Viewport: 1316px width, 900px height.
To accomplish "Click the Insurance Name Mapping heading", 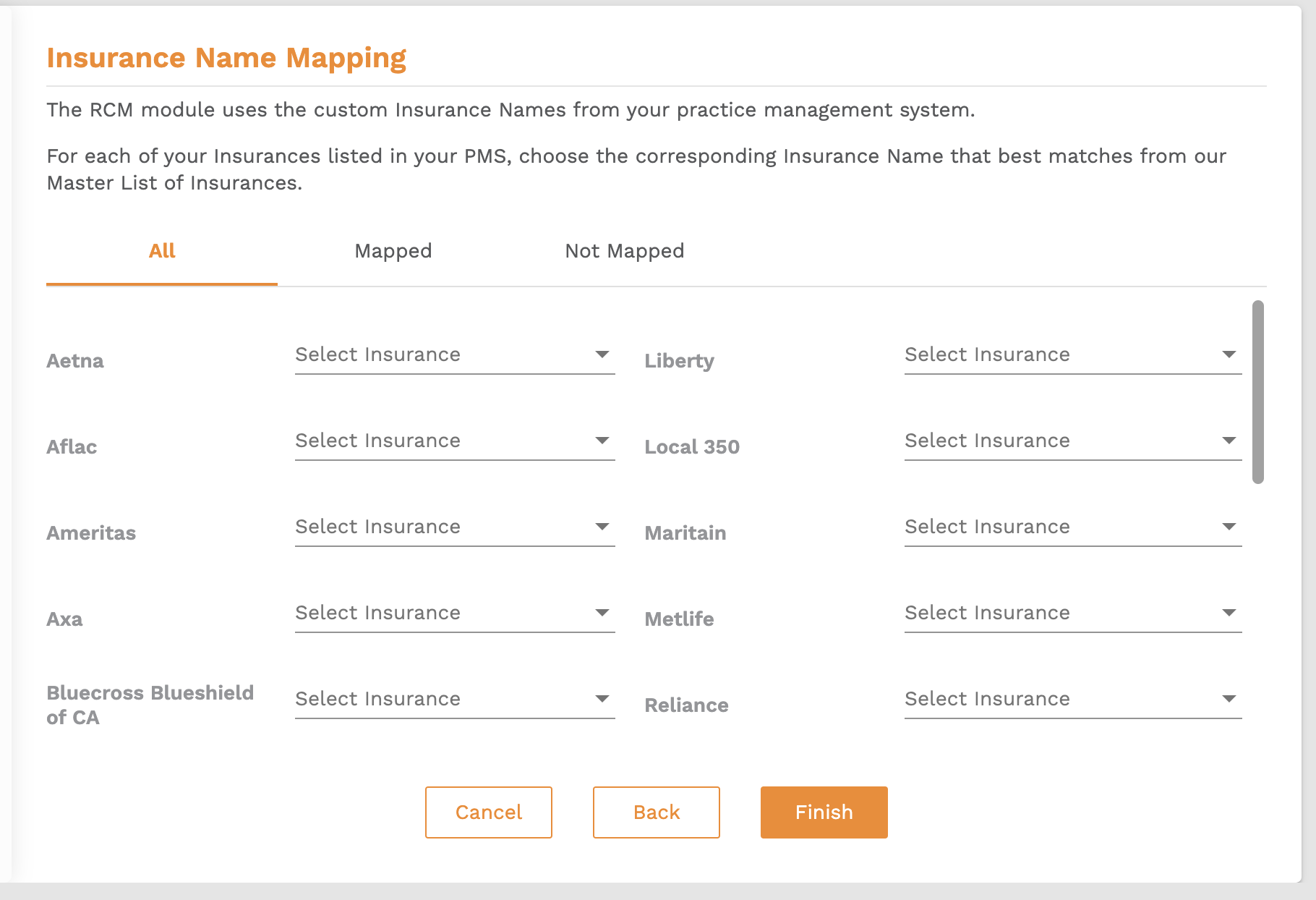I will (226, 58).
